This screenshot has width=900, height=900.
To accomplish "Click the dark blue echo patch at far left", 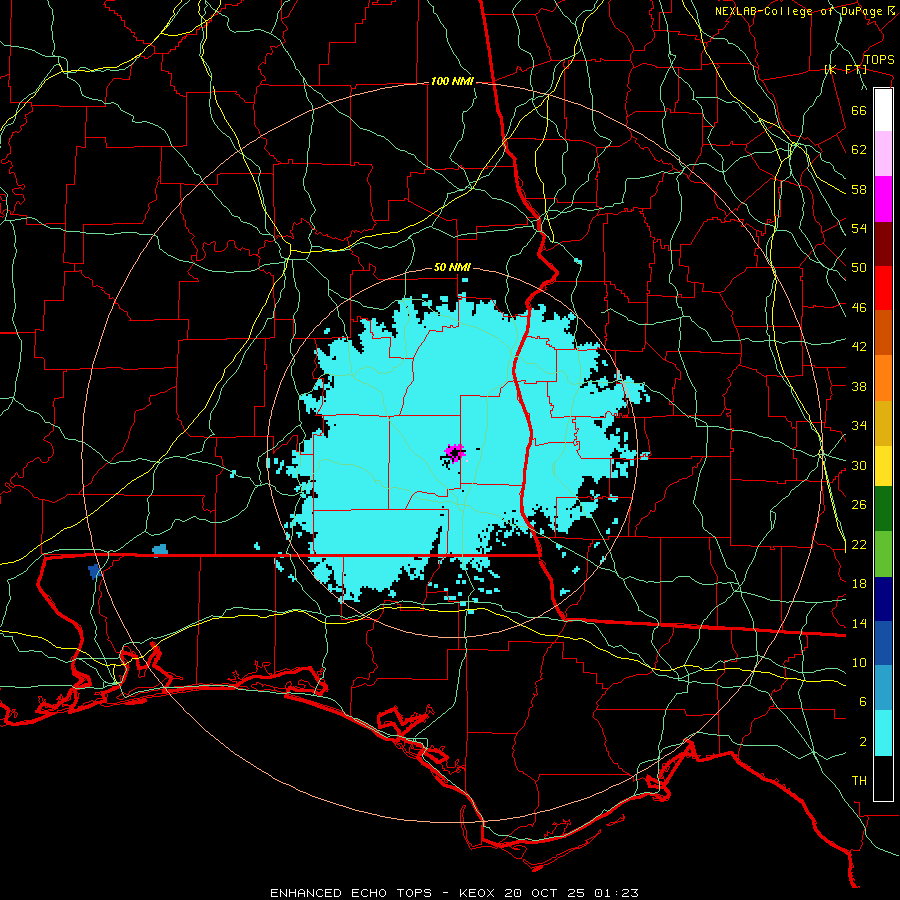I will click(95, 572).
